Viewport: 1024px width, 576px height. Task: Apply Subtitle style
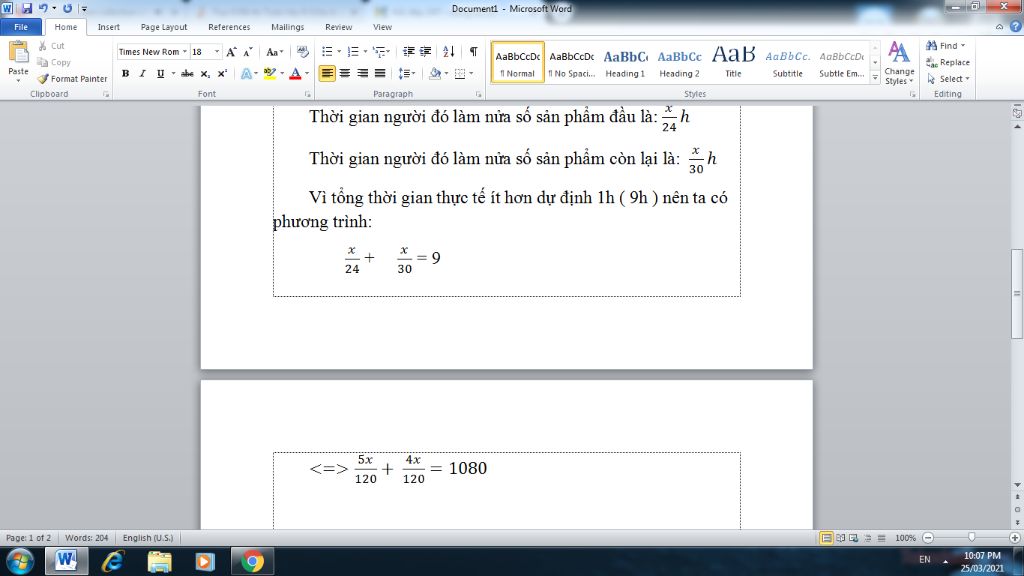[x=788, y=63]
